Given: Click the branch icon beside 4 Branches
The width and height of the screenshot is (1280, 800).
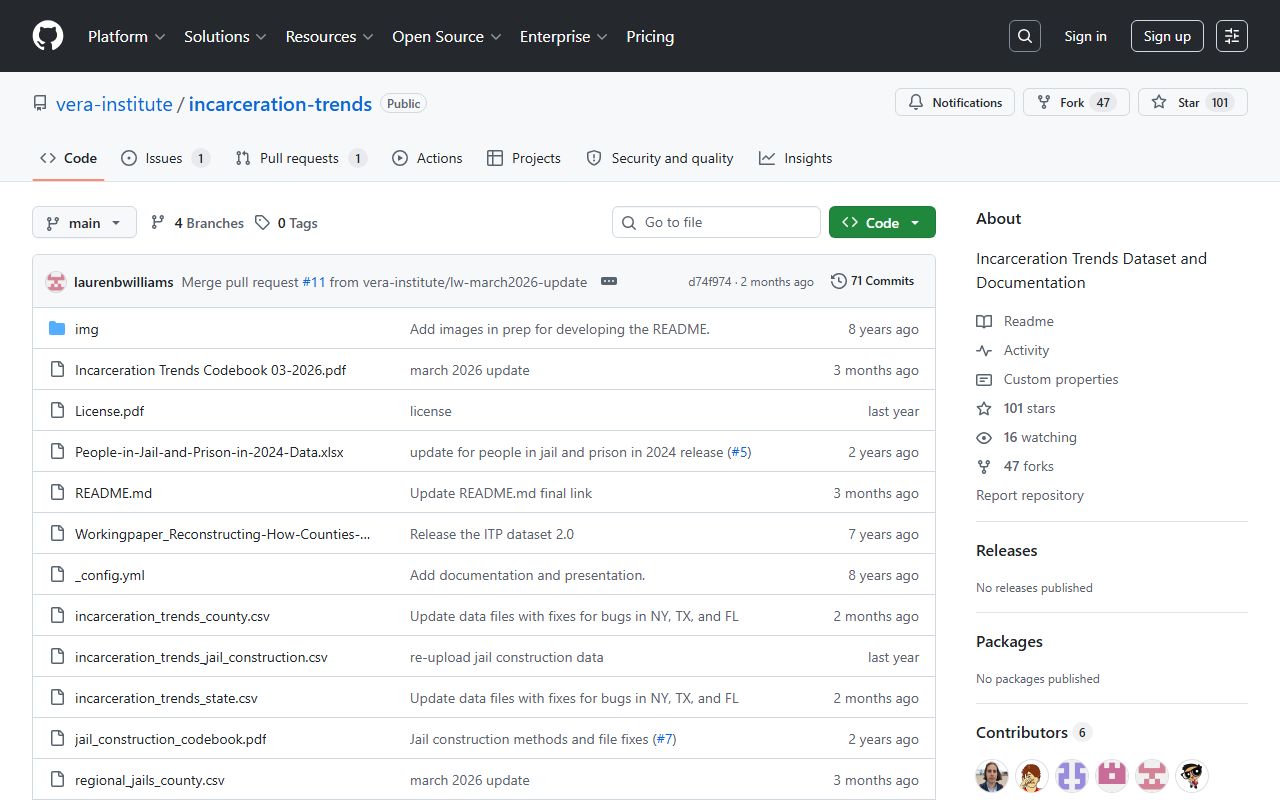Looking at the screenshot, I should click(x=158, y=223).
